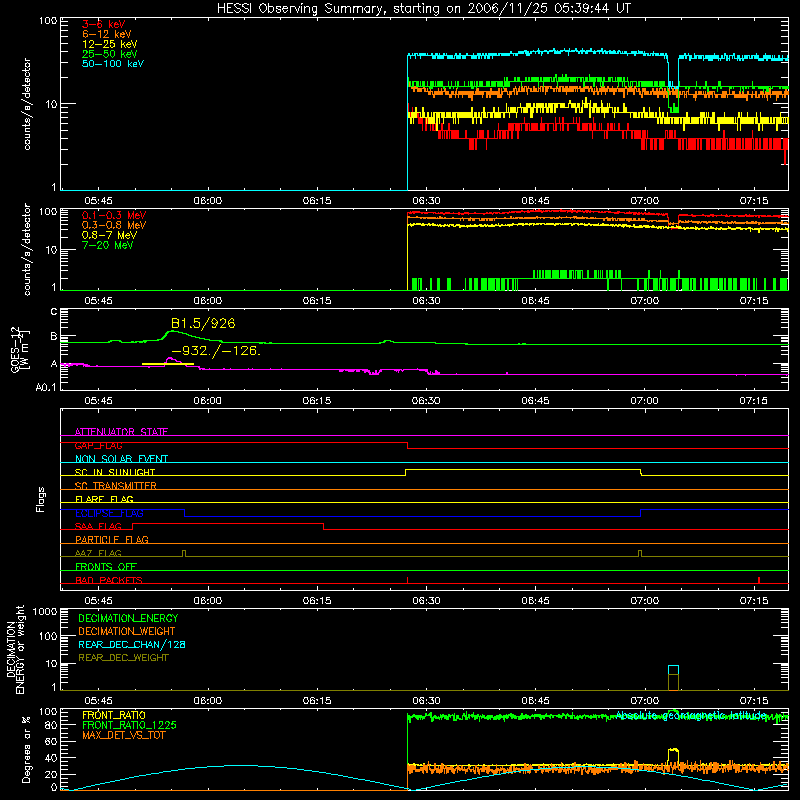
Task: Click the 05:45 tick label under GOES panel
Action: click(x=98, y=401)
